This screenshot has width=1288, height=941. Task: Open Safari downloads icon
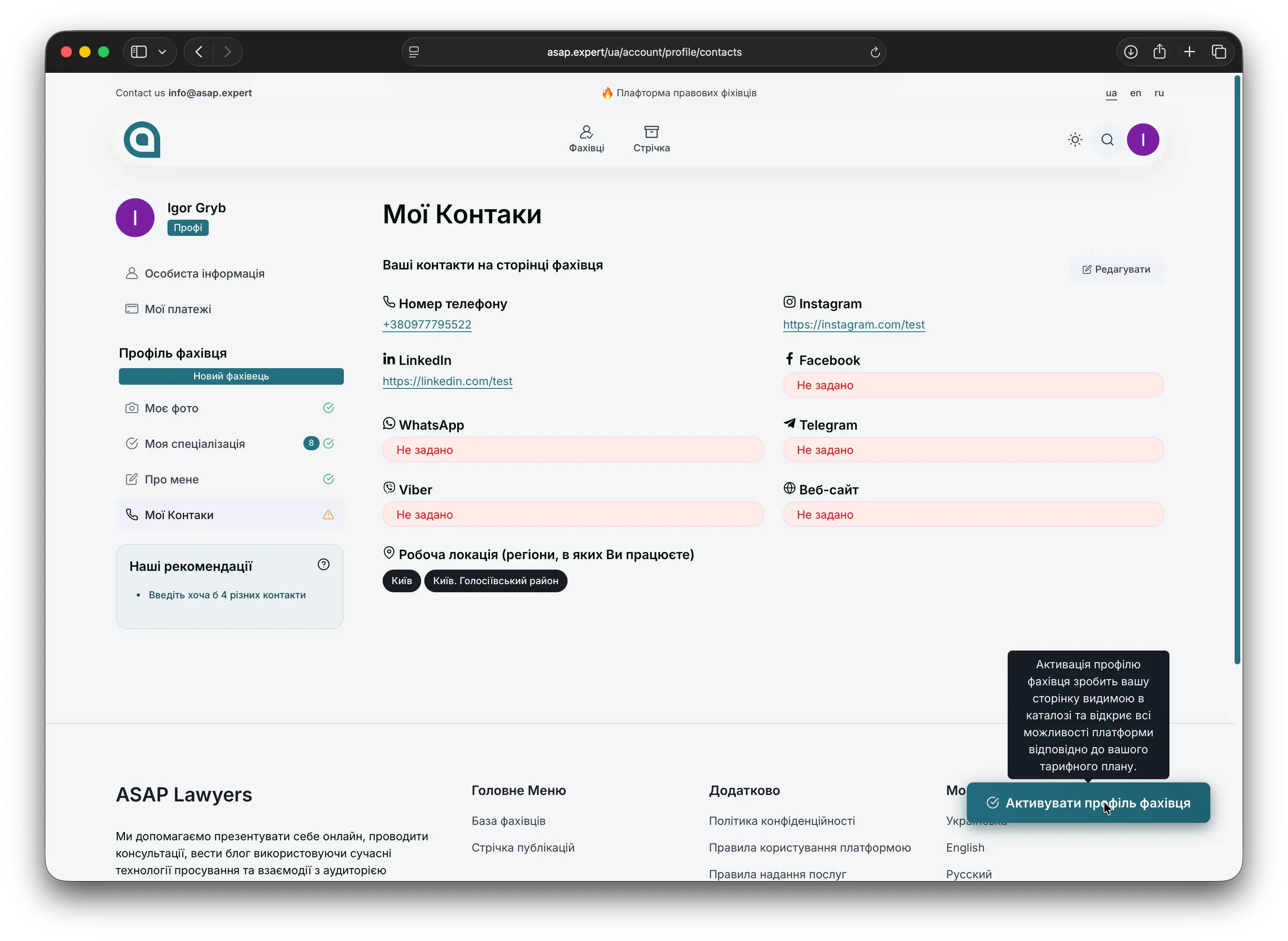1131,52
